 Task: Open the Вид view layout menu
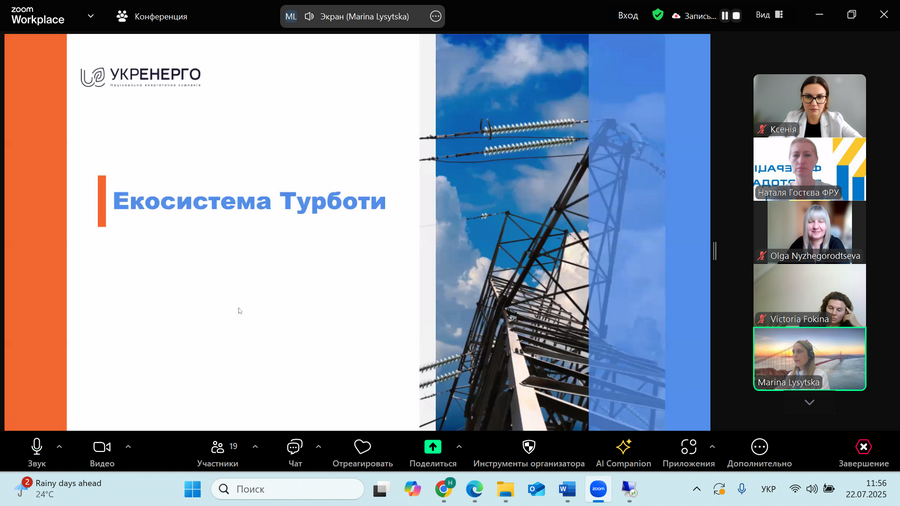(769, 15)
